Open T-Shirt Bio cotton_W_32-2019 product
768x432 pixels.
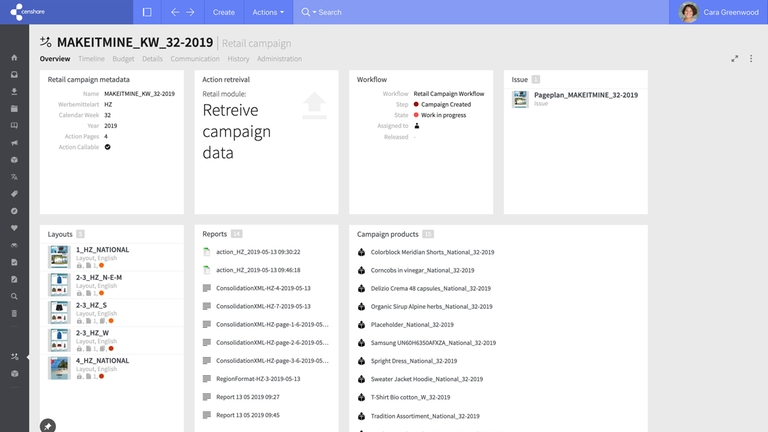410,397
